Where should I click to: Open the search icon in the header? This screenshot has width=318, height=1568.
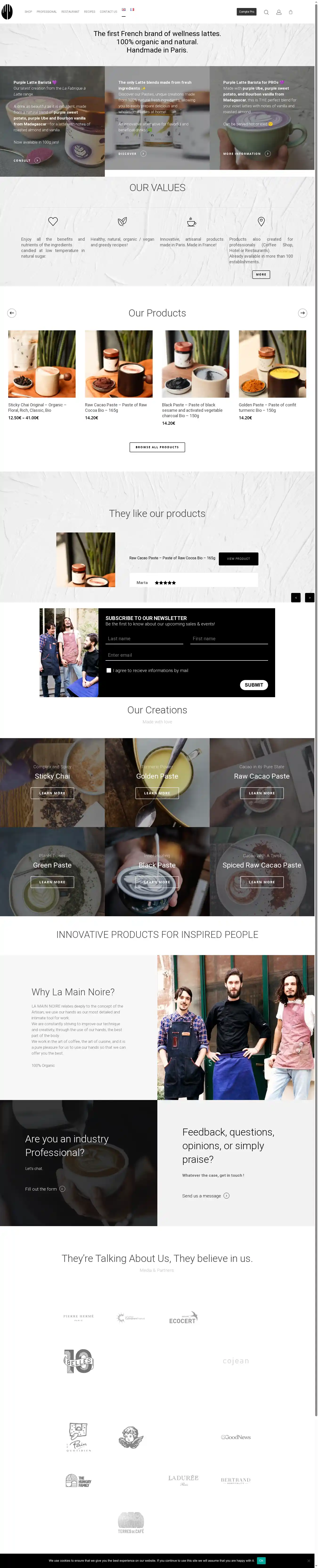click(x=266, y=12)
